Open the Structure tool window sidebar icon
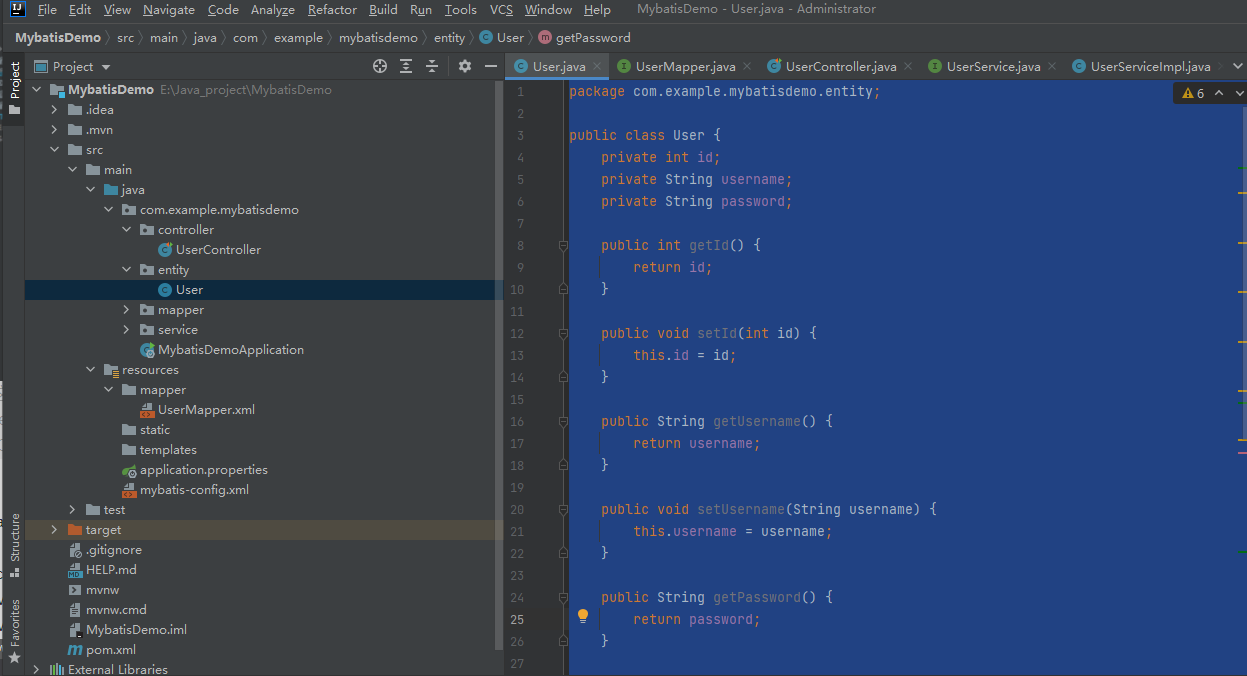Viewport: 1247px width, 676px height. [13, 538]
